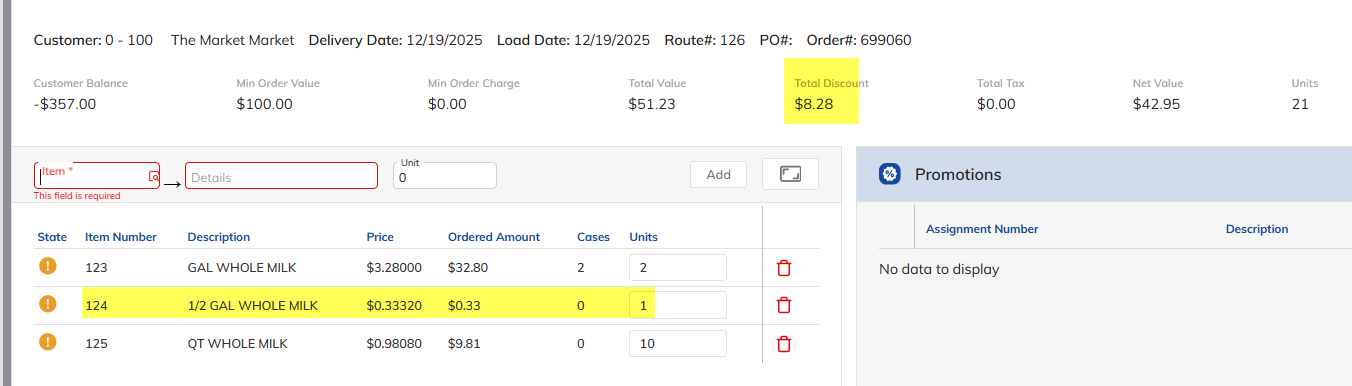Click the Total Discount value $8.28
Image resolution: width=1352 pixels, height=386 pixels.
814,103
